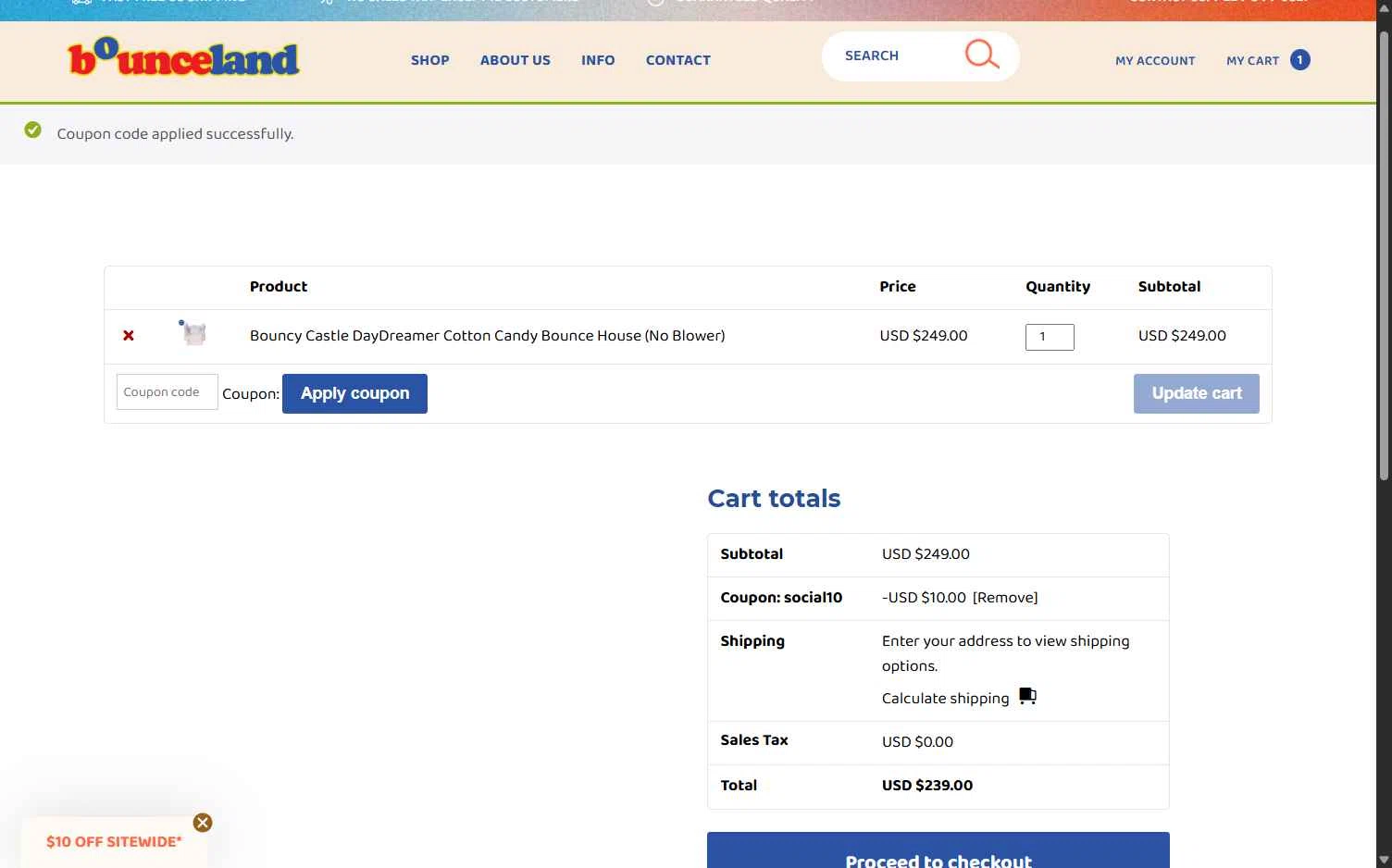Click the 'Coupon code applied successfully.' message

click(175, 134)
